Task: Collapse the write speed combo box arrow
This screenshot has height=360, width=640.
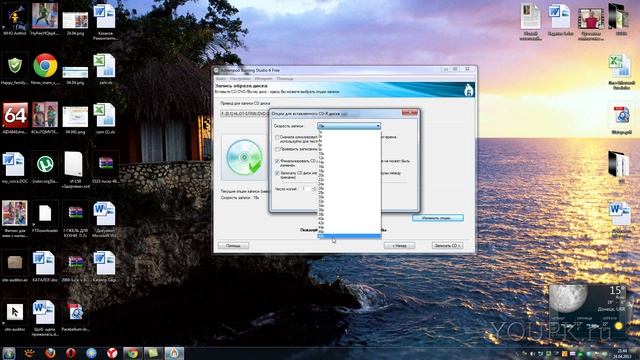Action: click(378, 126)
